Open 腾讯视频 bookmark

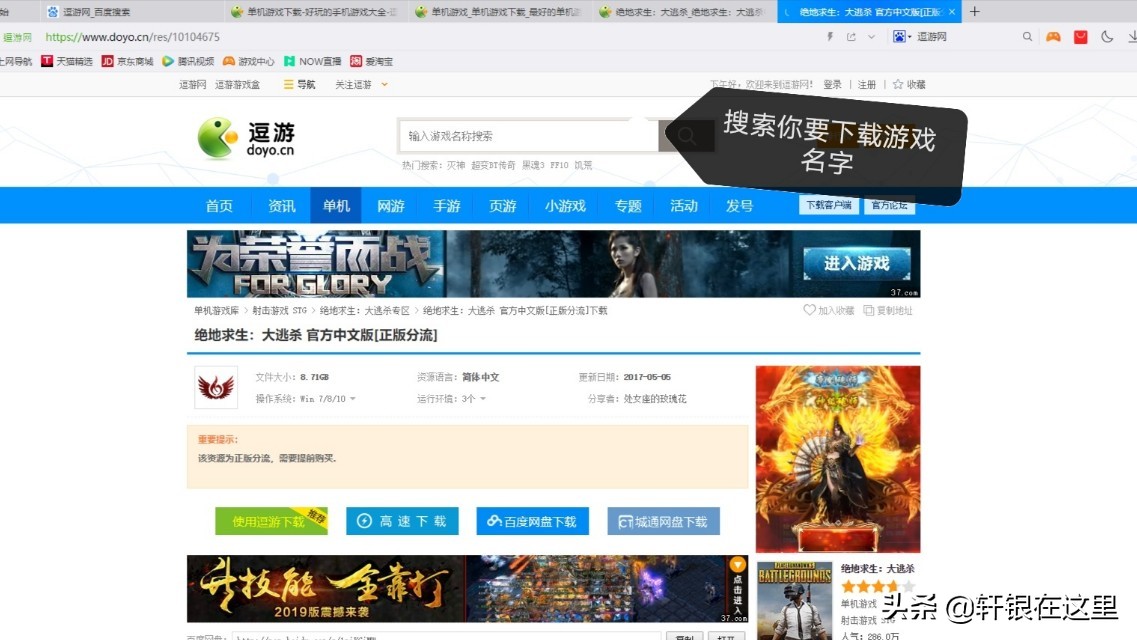188,62
